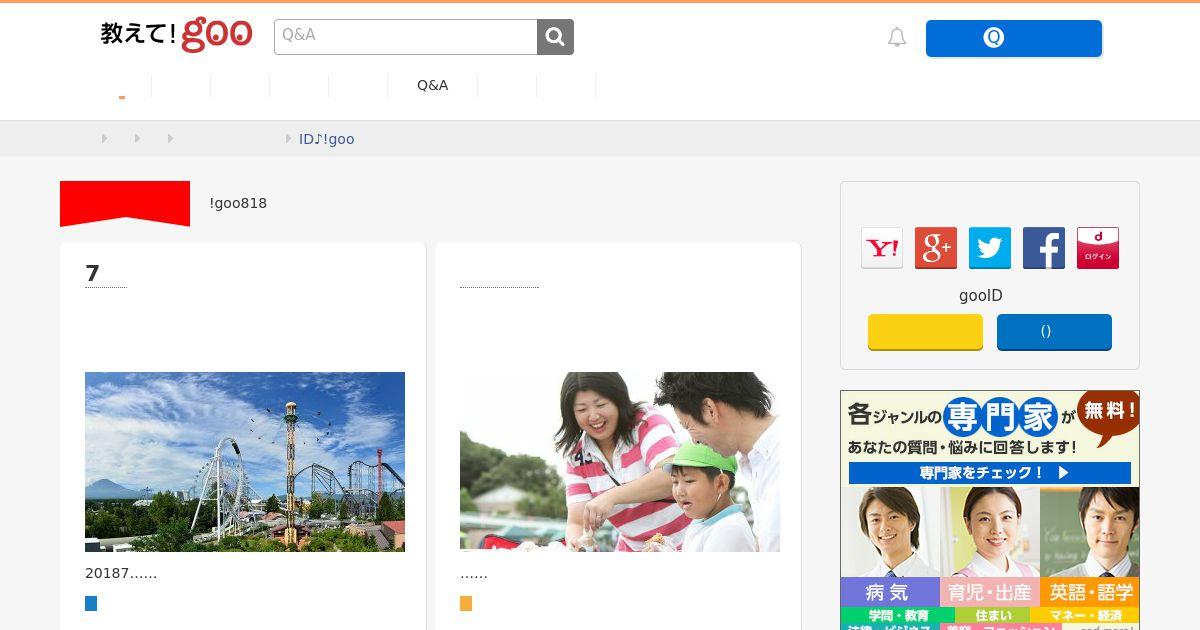1200x630 pixels.
Task: Select the 病気 category in the ad
Action: click(x=890, y=592)
